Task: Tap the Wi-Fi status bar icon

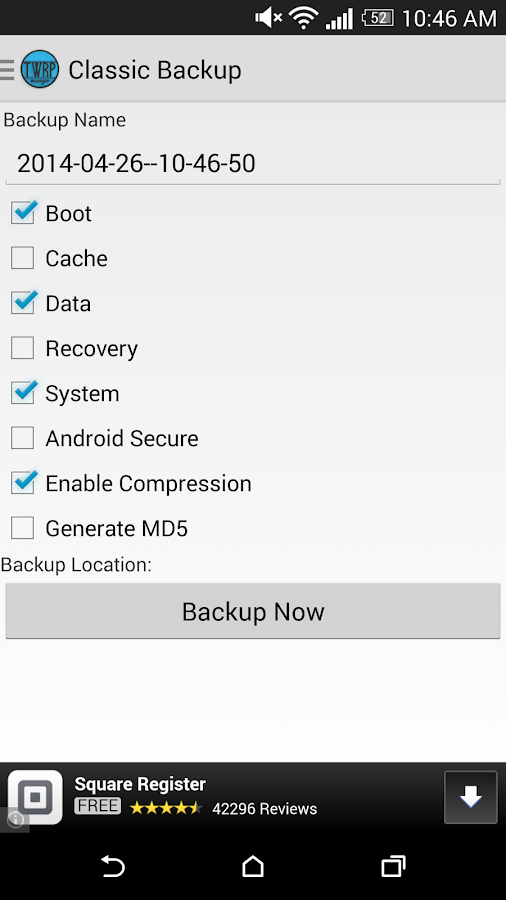Action: point(304,18)
